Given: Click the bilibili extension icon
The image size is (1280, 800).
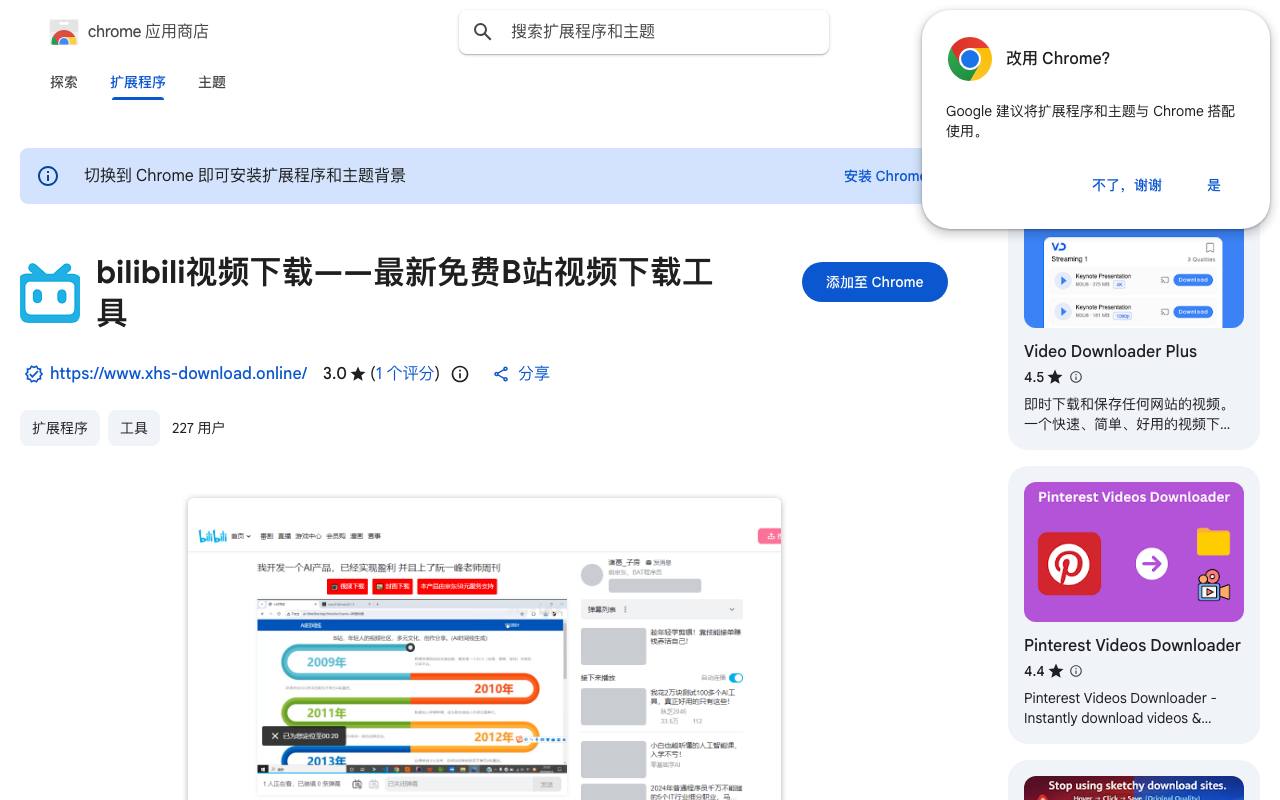Looking at the screenshot, I should click(50, 293).
